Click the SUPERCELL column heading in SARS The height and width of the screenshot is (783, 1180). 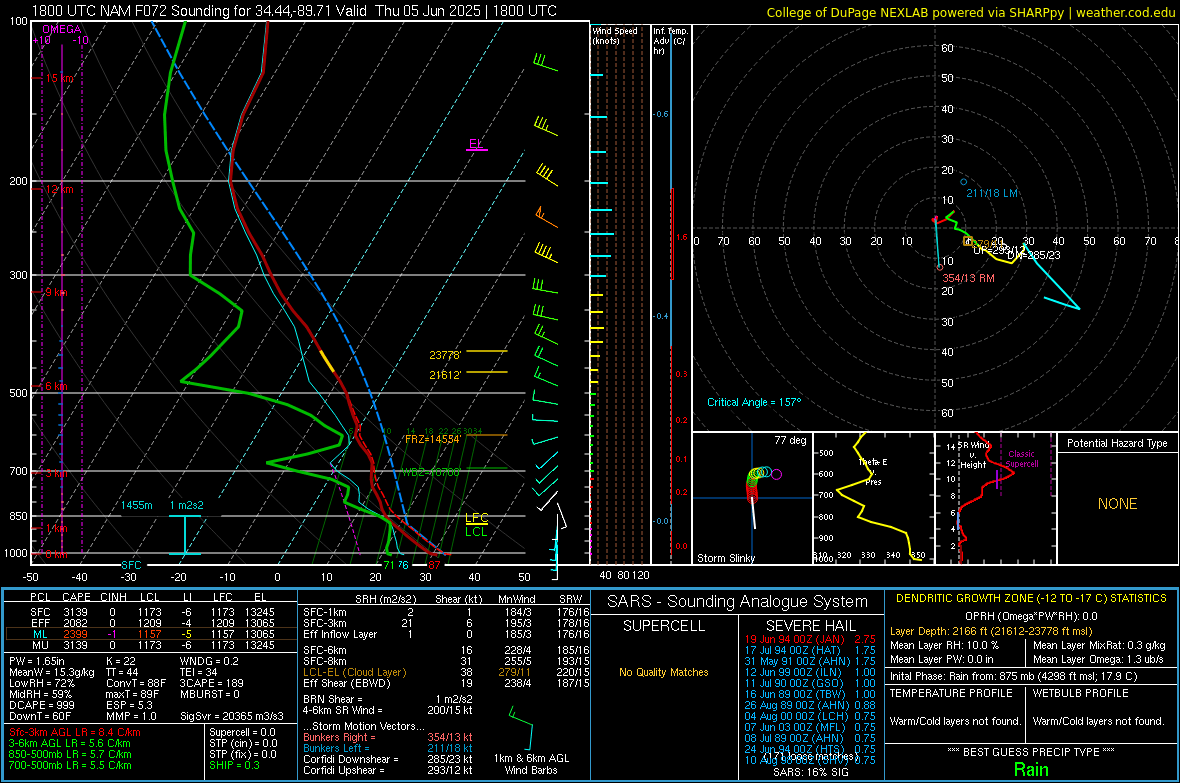coord(664,626)
